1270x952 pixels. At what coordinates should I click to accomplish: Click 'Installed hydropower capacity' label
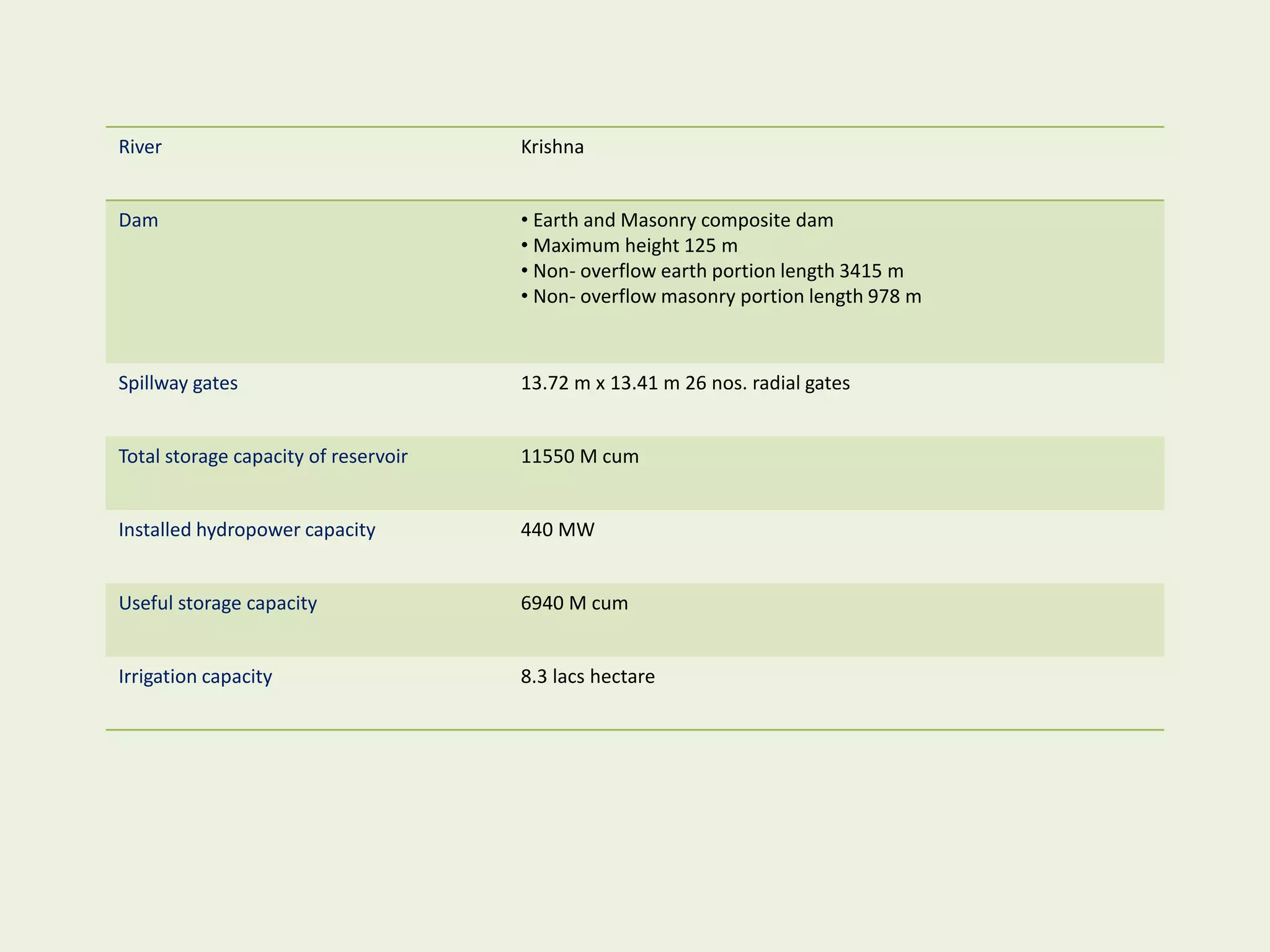(x=247, y=530)
